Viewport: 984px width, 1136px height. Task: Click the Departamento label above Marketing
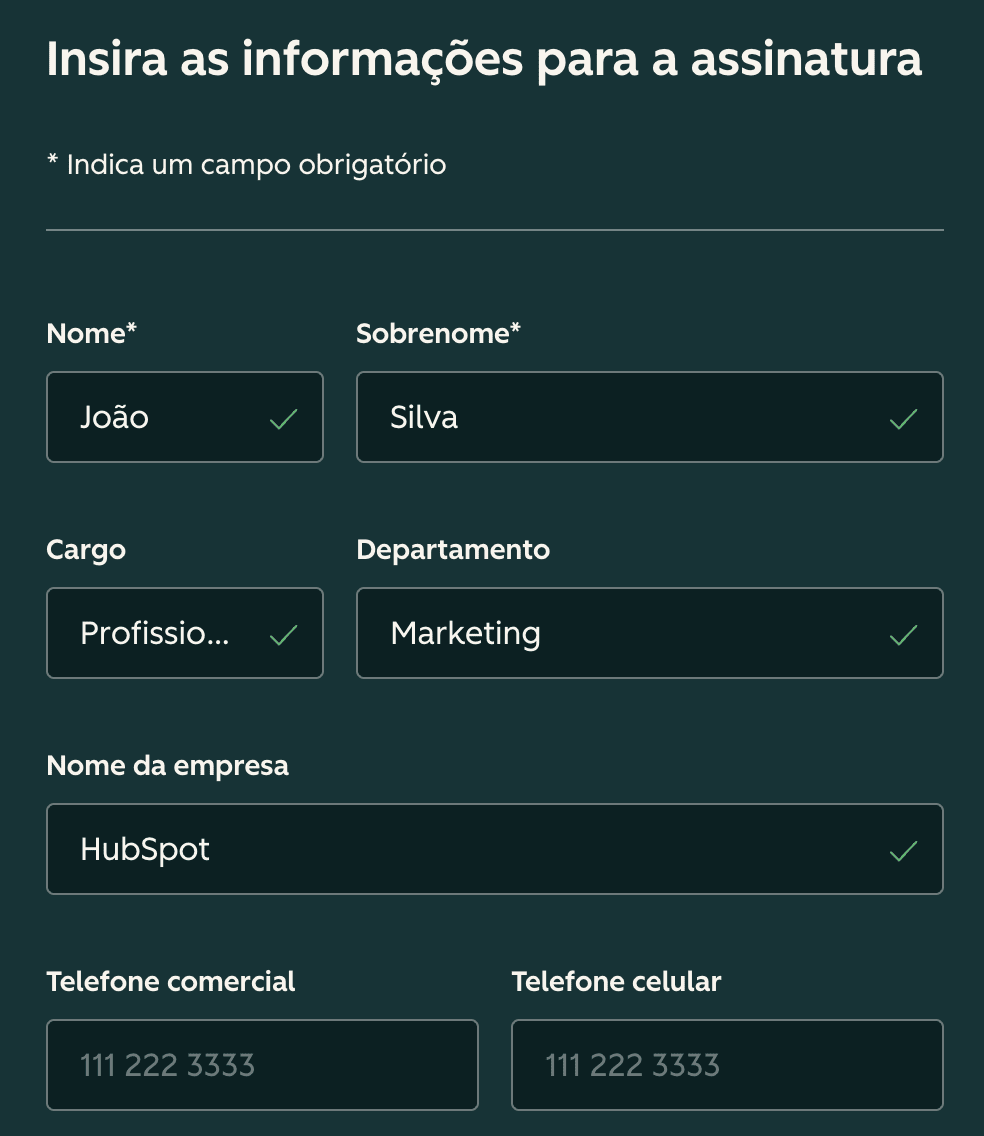pyautogui.click(x=453, y=549)
